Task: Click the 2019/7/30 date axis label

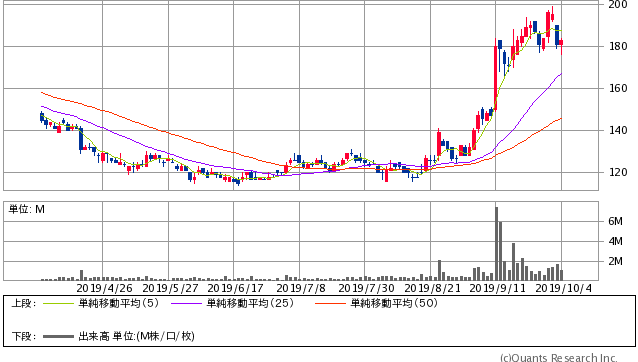Action: [367, 288]
